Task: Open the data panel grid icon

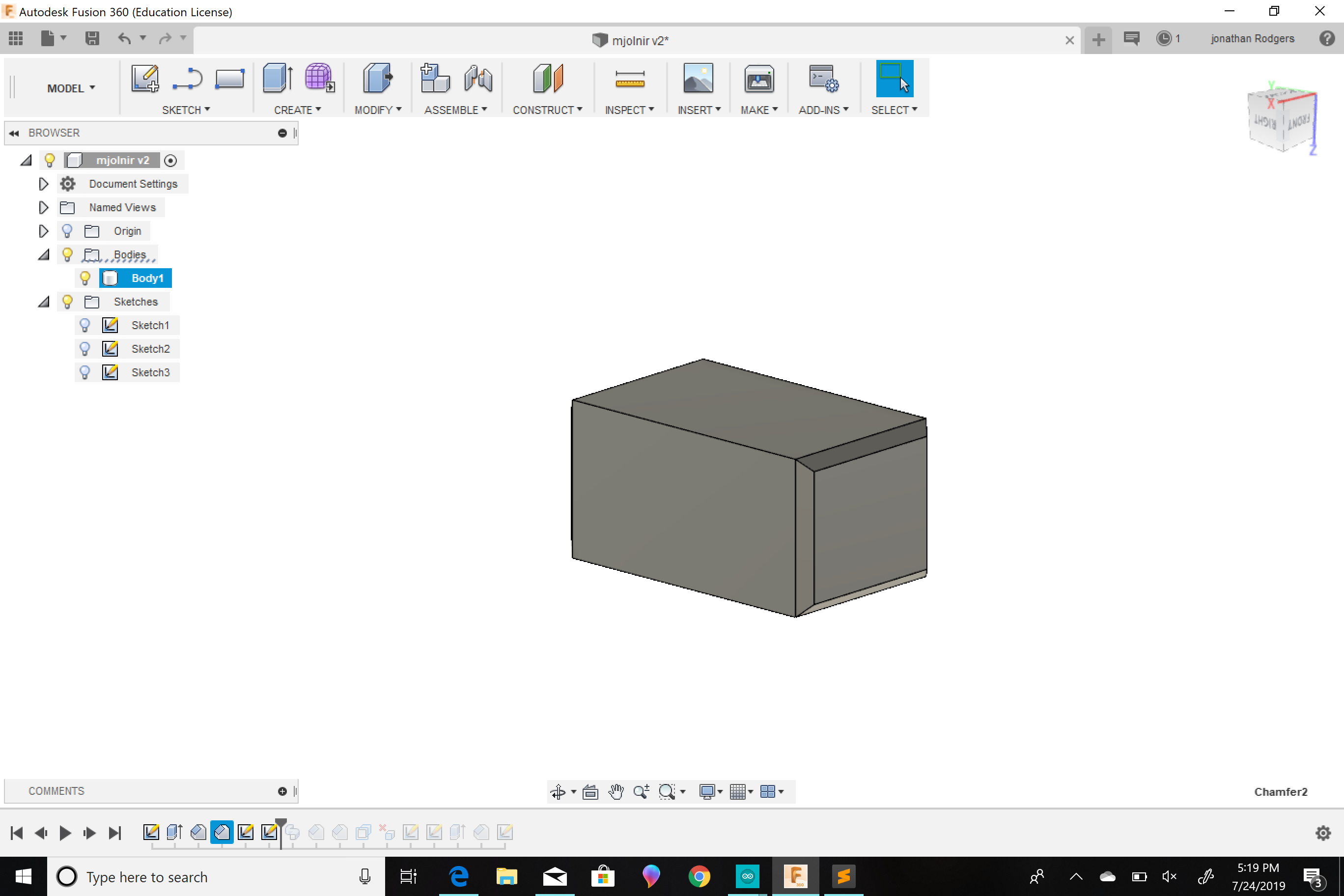Action: pyautogui.click(x=16, y=38)
